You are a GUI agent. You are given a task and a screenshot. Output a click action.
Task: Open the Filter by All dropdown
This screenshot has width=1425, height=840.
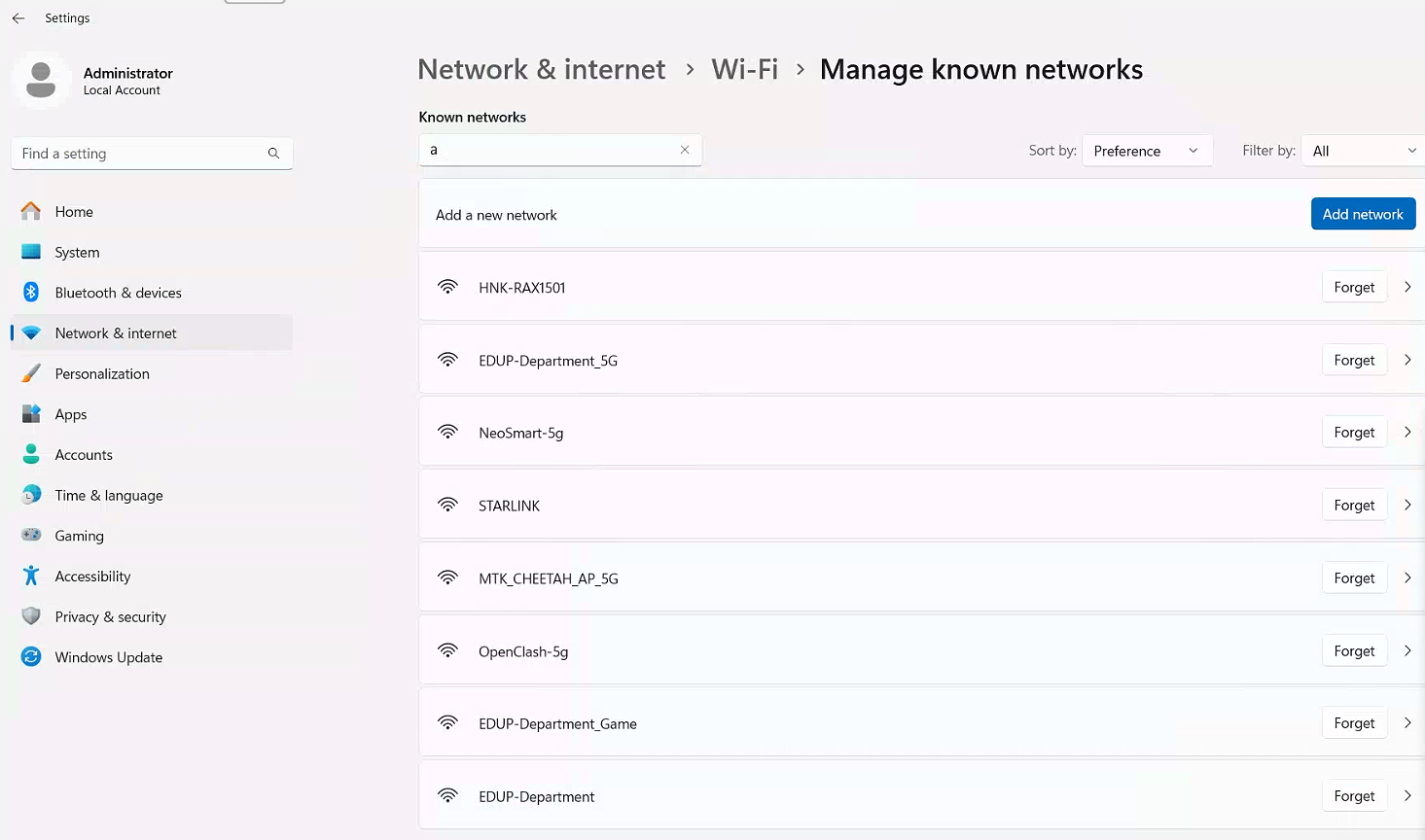pos(1362,151)
